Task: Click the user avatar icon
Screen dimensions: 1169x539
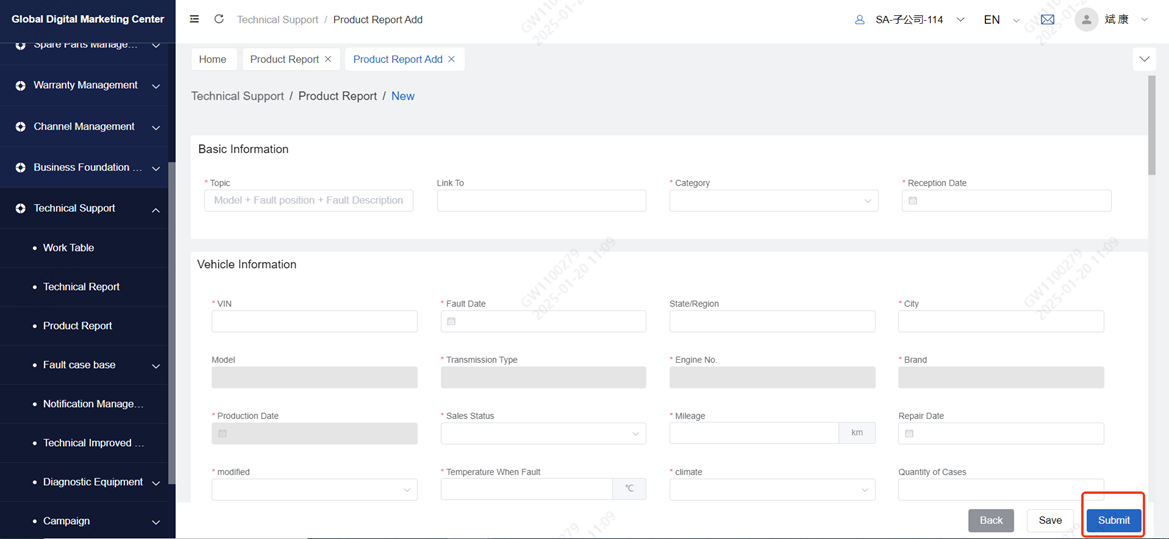Action: tap(1086, 19)
